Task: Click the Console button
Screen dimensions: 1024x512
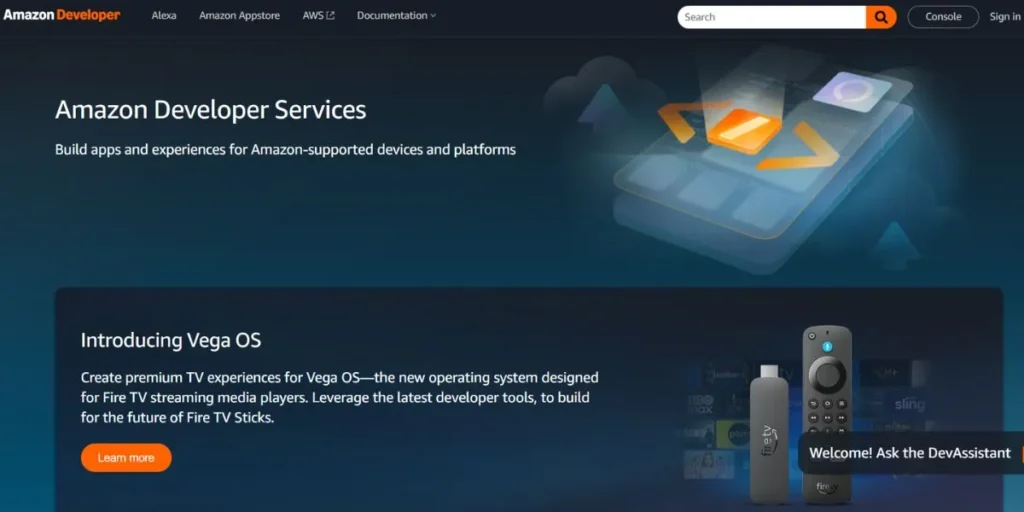Action: [942, 16]
